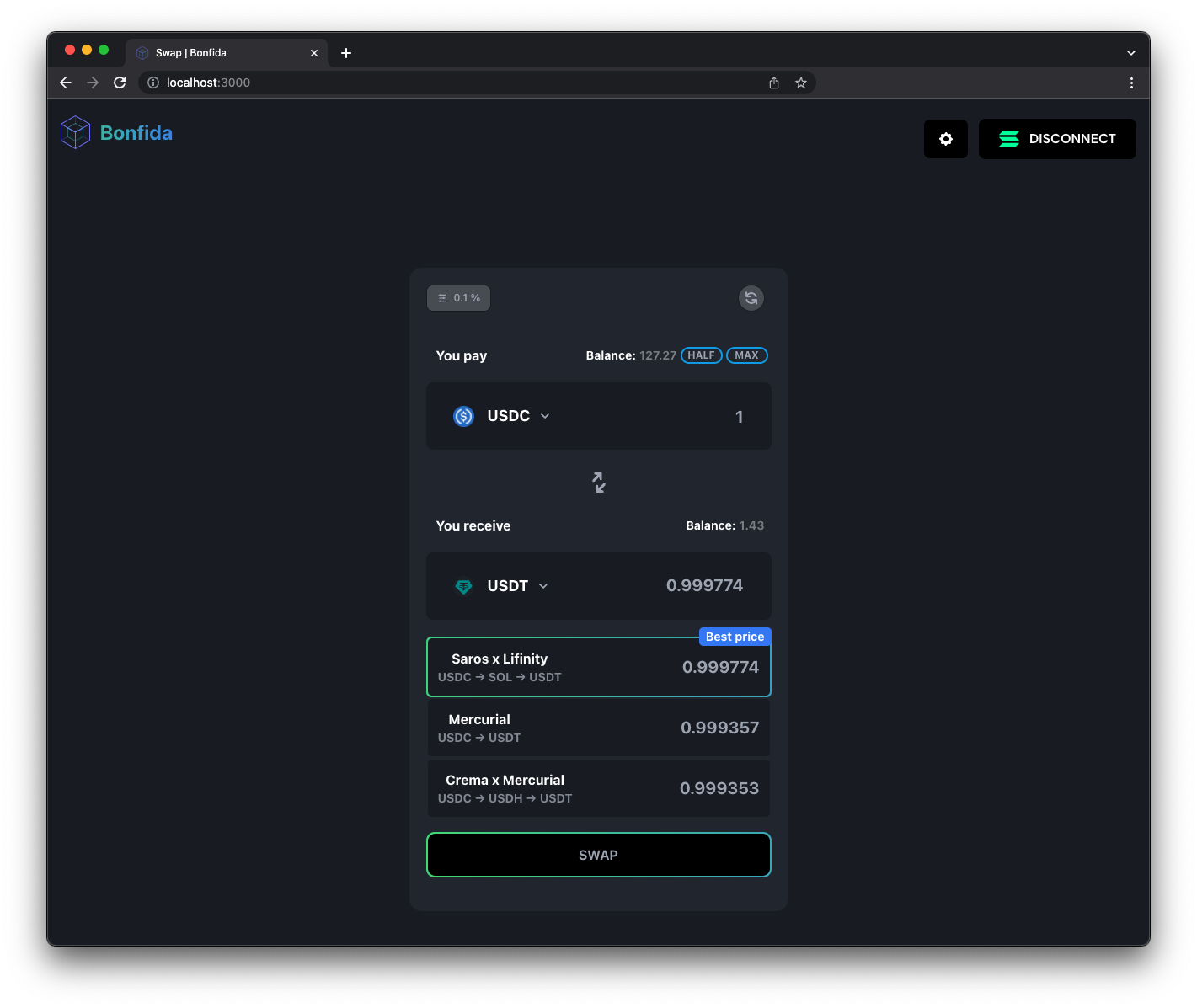
Task: Bookmark this page with star
Action: 801,83
